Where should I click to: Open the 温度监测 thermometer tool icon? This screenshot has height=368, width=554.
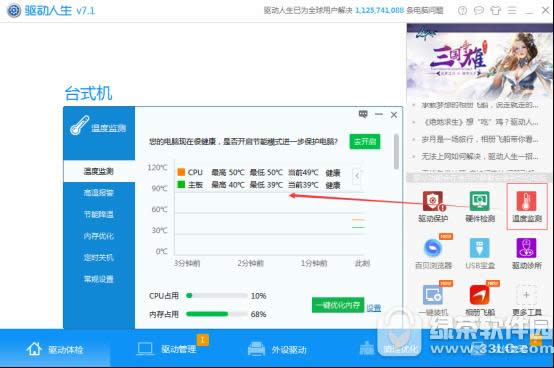coord(526,202)
